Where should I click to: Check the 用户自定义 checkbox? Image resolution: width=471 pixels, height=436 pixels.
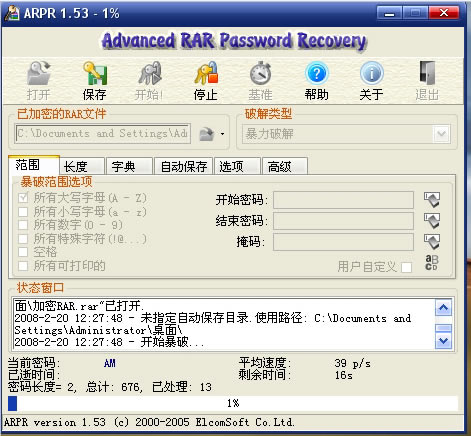(407, 267)
